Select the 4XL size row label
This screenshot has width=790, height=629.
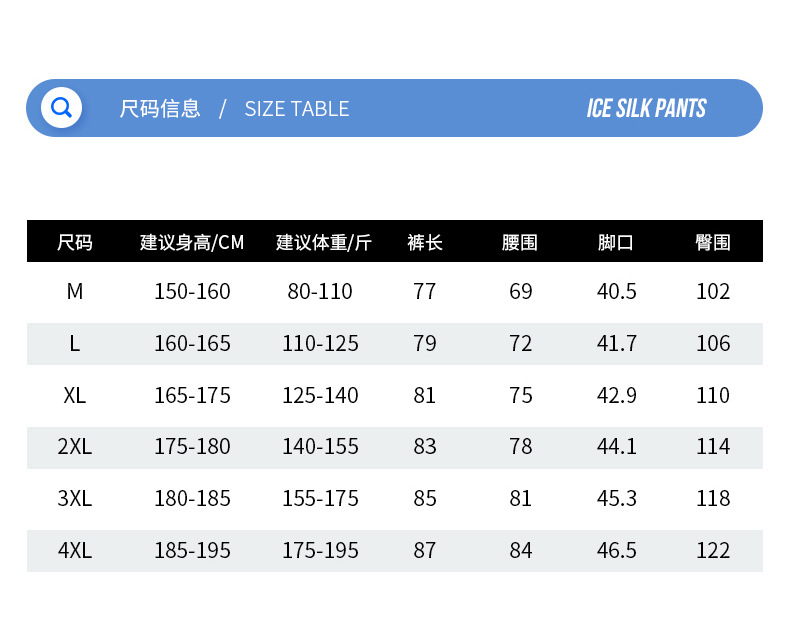click(x=75, y=550)
